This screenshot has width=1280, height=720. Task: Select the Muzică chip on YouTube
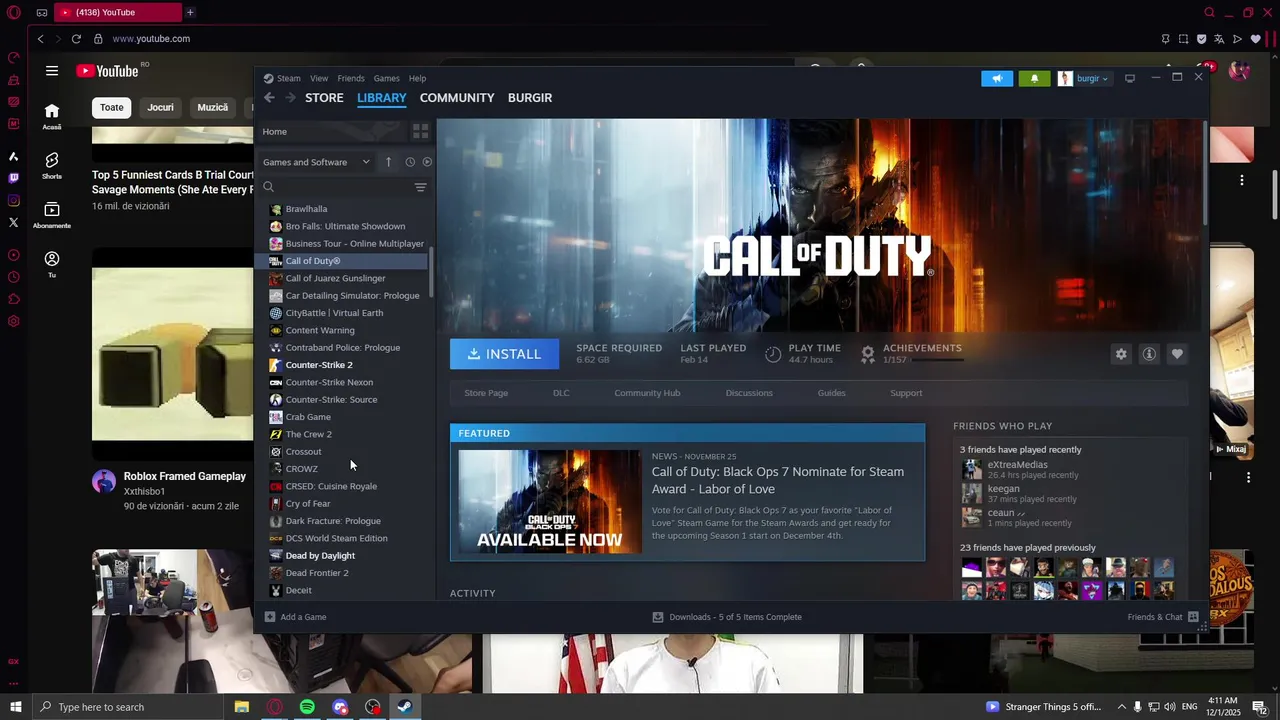(x=212, y=107)
